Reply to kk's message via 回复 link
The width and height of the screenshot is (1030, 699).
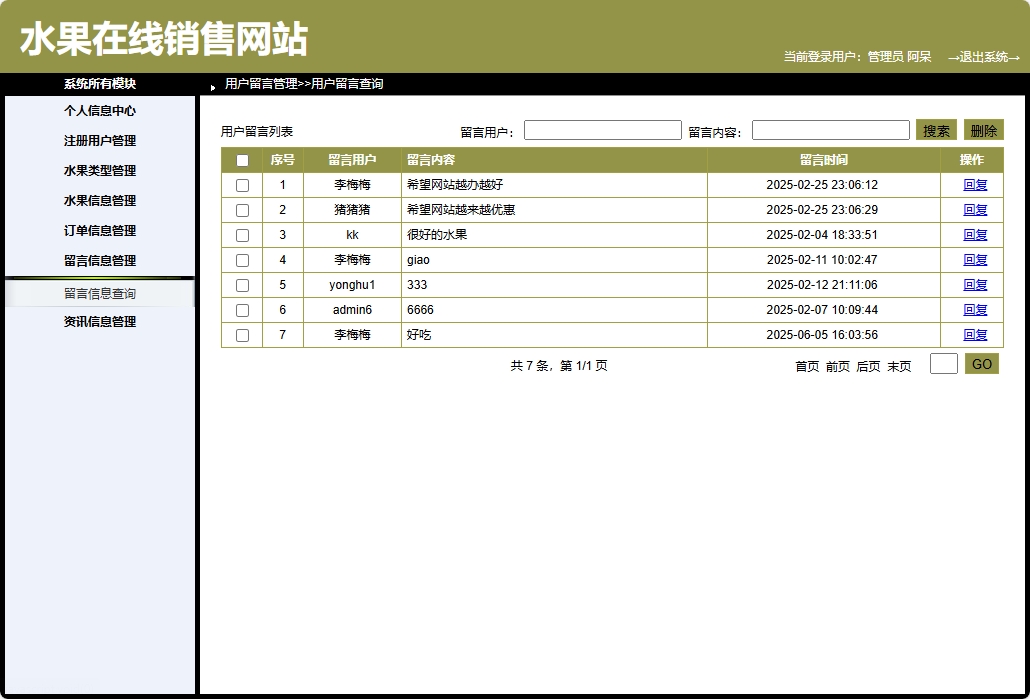point(974,235)
